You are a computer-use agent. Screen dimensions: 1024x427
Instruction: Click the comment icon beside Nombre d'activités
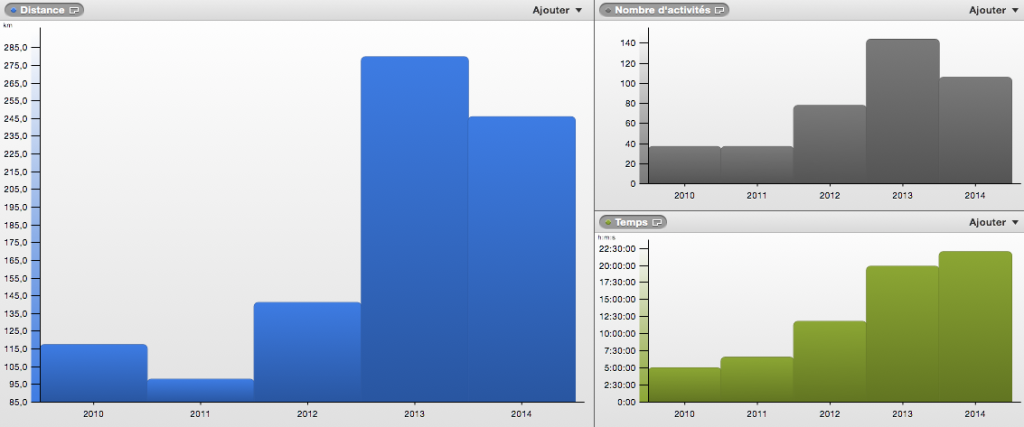click(720, 10)
